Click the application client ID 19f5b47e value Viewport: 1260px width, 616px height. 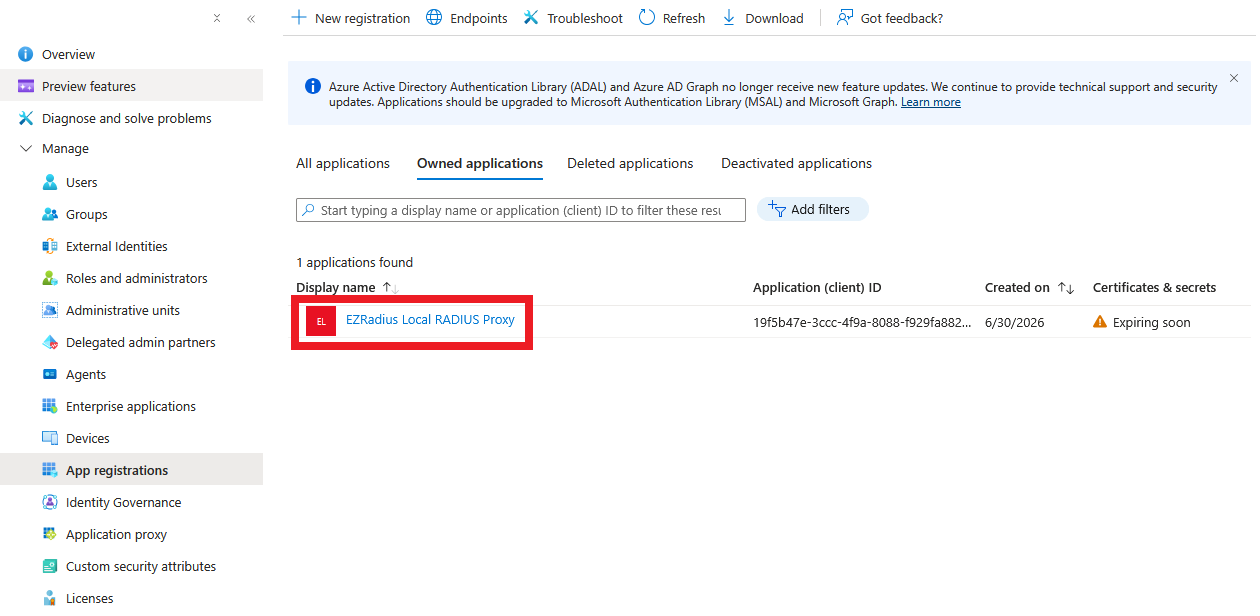point(862,322)
